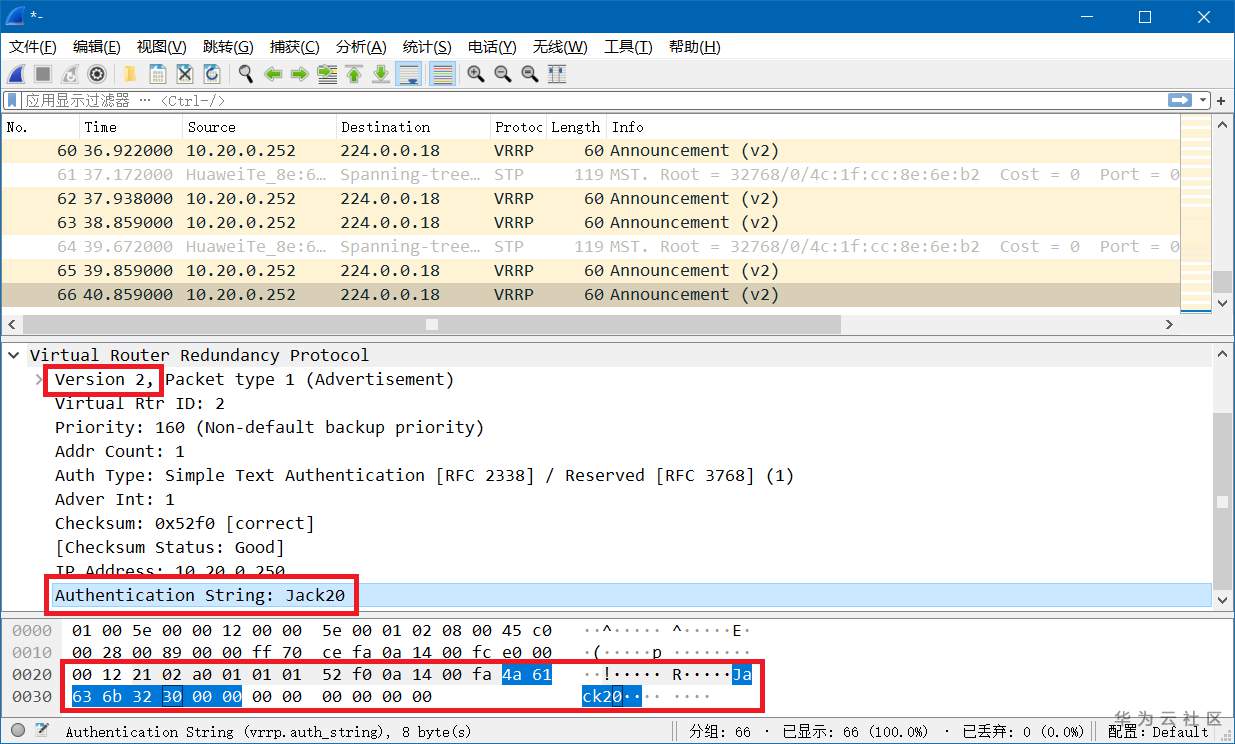The width and height of the screenshot is (1235, 744).
Task: Open find packet magnifier icon
Action: pyautogui.click(x=245, y=74)
